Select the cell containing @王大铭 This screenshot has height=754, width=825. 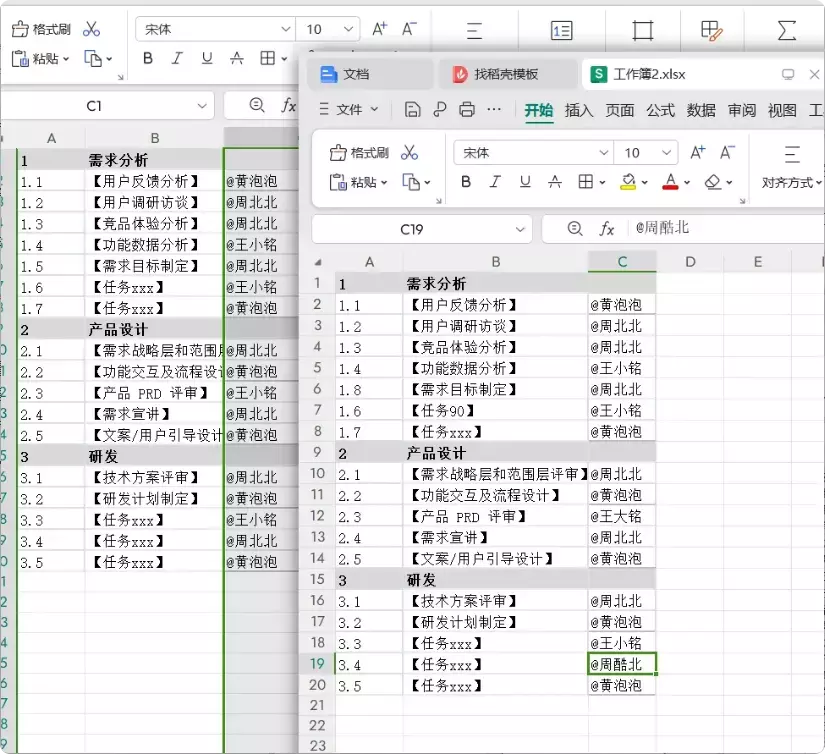tap(621, 516)
